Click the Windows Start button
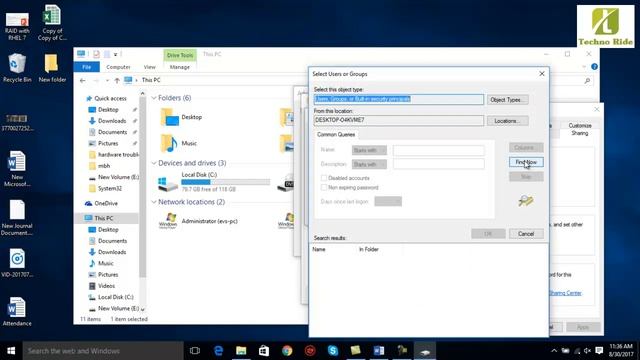Image resolution: width=640 pixels, height=360 pixels. (11, 351)
